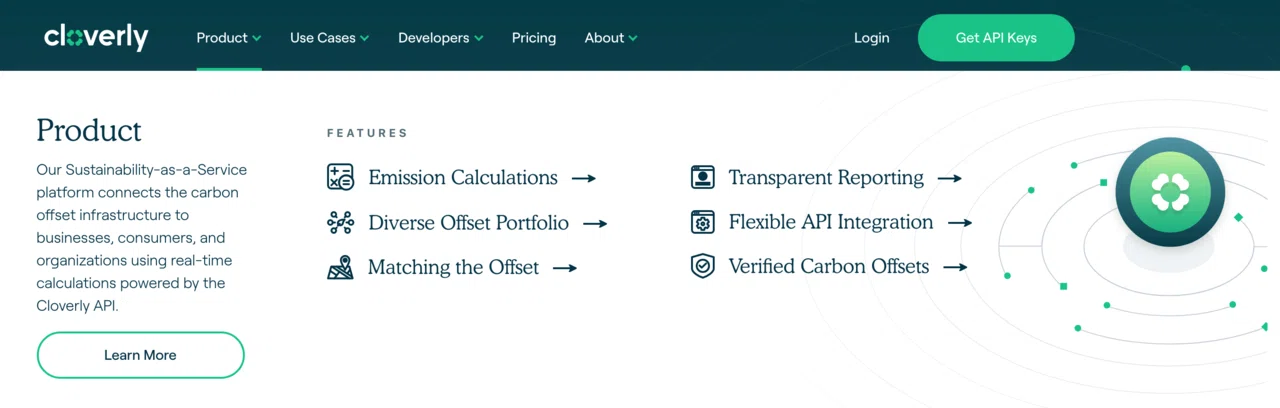Click the arrow beside Matching the Offset

tap(565, 268)
